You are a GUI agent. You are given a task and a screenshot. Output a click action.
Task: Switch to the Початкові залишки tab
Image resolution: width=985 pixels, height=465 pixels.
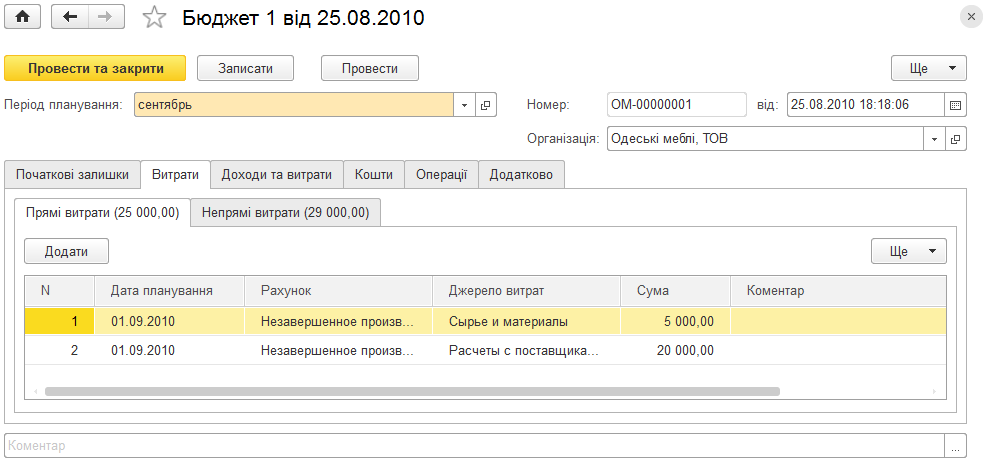72,175
